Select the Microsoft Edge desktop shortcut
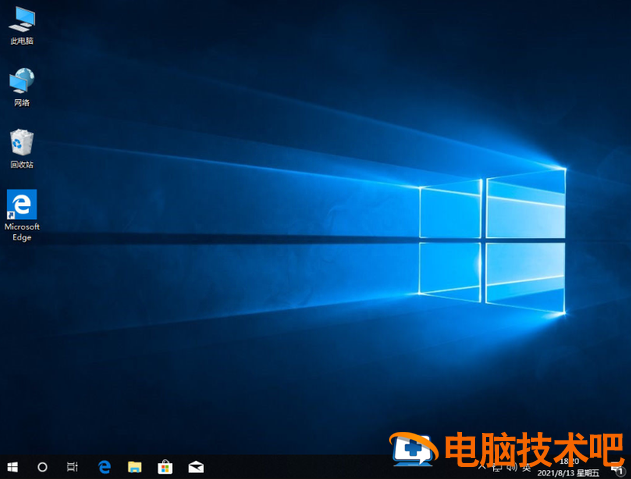 click(x=22, y=215)
